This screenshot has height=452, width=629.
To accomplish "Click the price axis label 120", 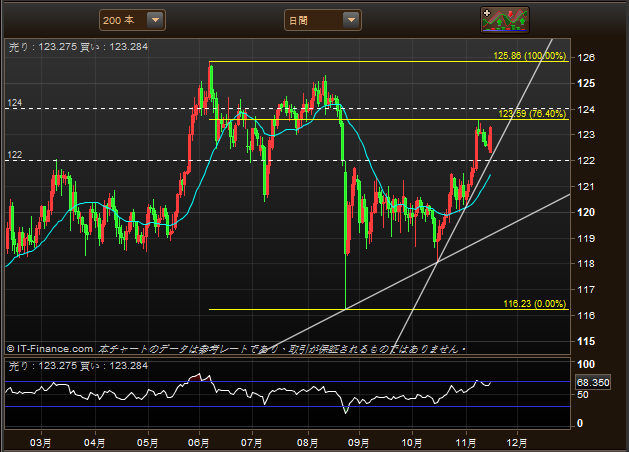I will pyautogui.click(x=586, y=212).
